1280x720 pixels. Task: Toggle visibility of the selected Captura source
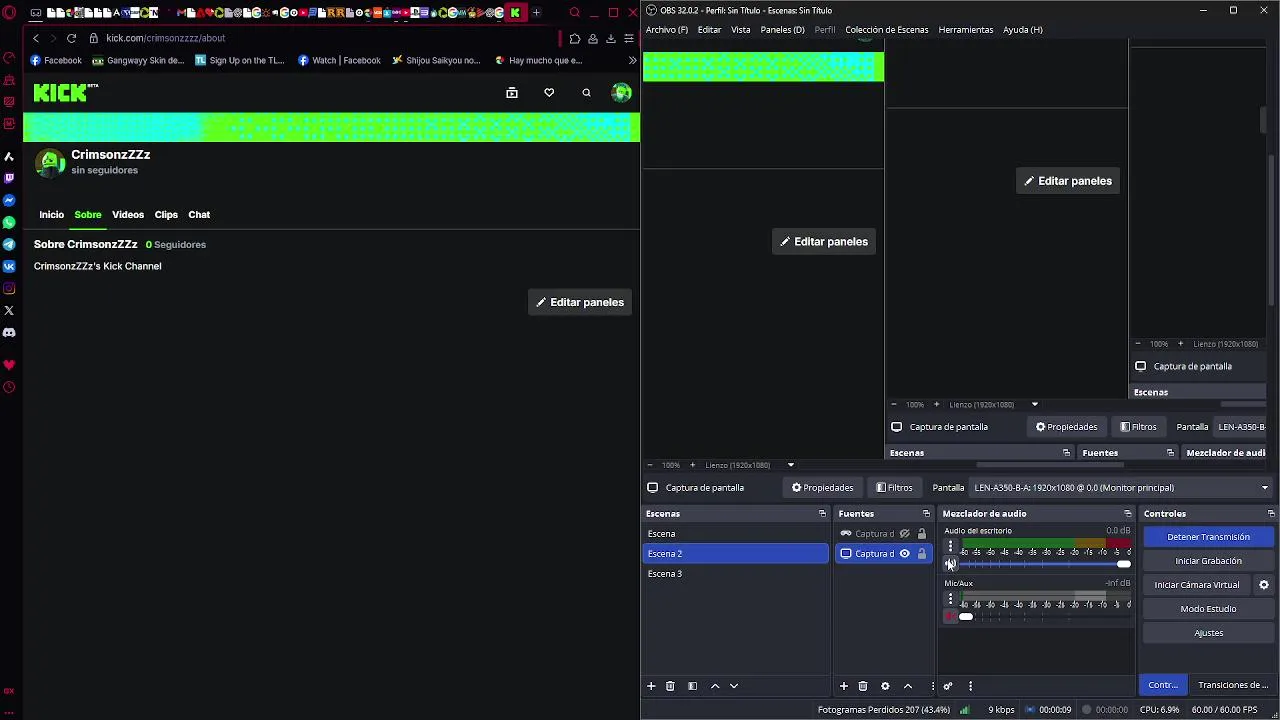coord(905,554)
